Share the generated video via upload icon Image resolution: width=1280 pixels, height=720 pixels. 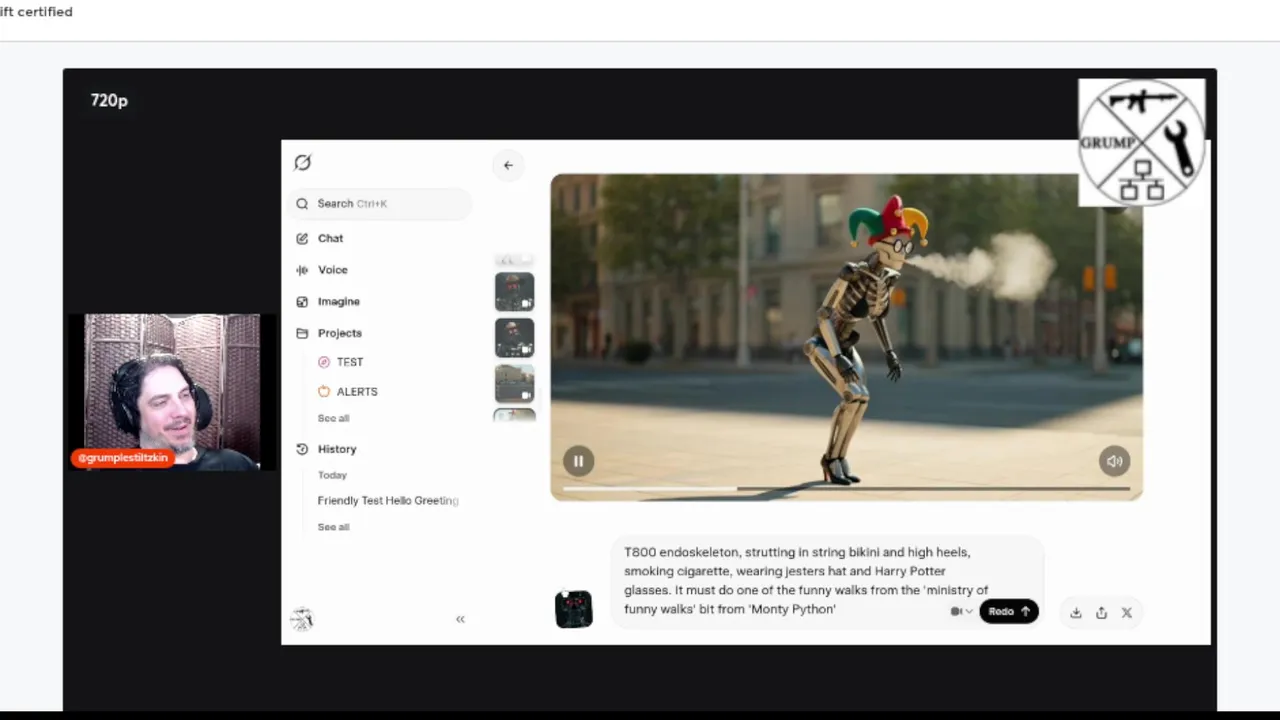pos(1101,613)
